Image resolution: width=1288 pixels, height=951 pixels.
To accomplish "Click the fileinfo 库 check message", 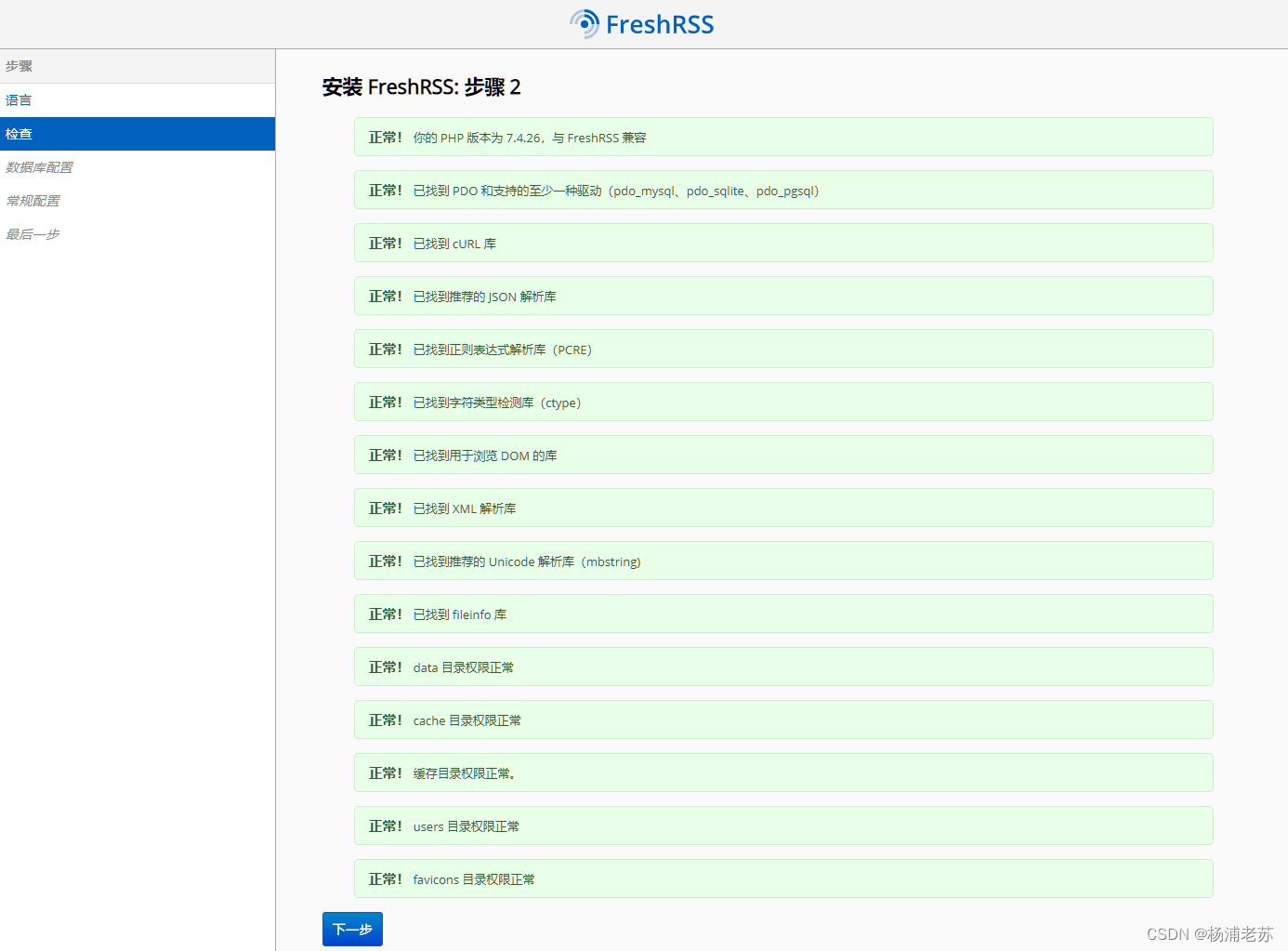I will 783,614.
